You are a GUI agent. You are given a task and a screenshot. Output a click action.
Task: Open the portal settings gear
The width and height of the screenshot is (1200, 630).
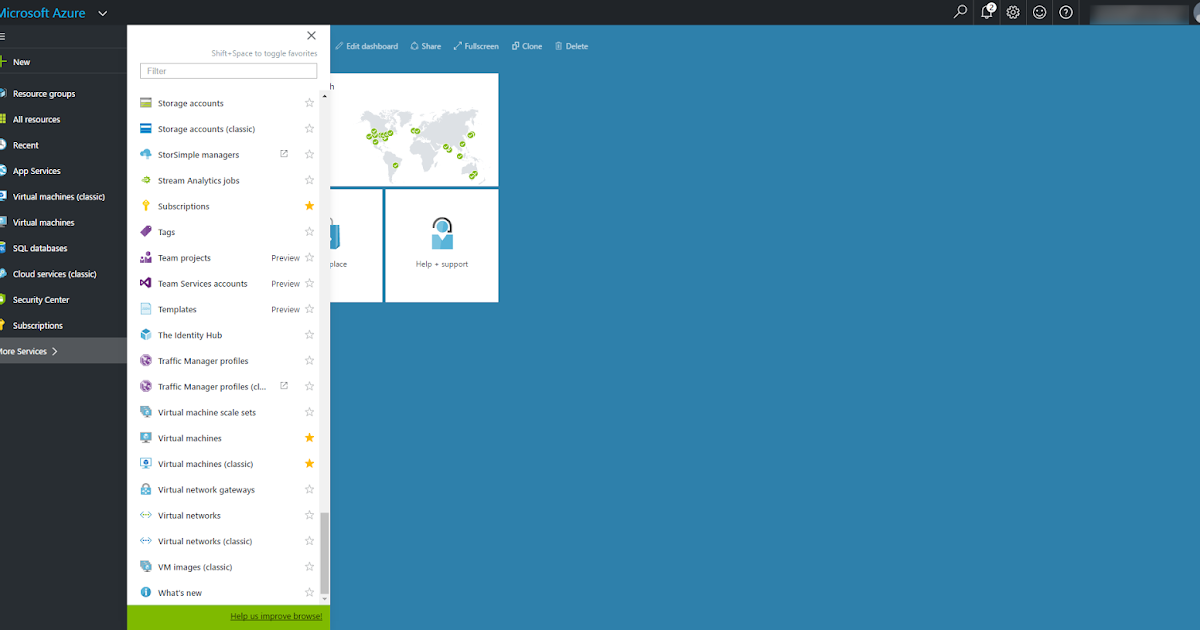coord(1013,12)
